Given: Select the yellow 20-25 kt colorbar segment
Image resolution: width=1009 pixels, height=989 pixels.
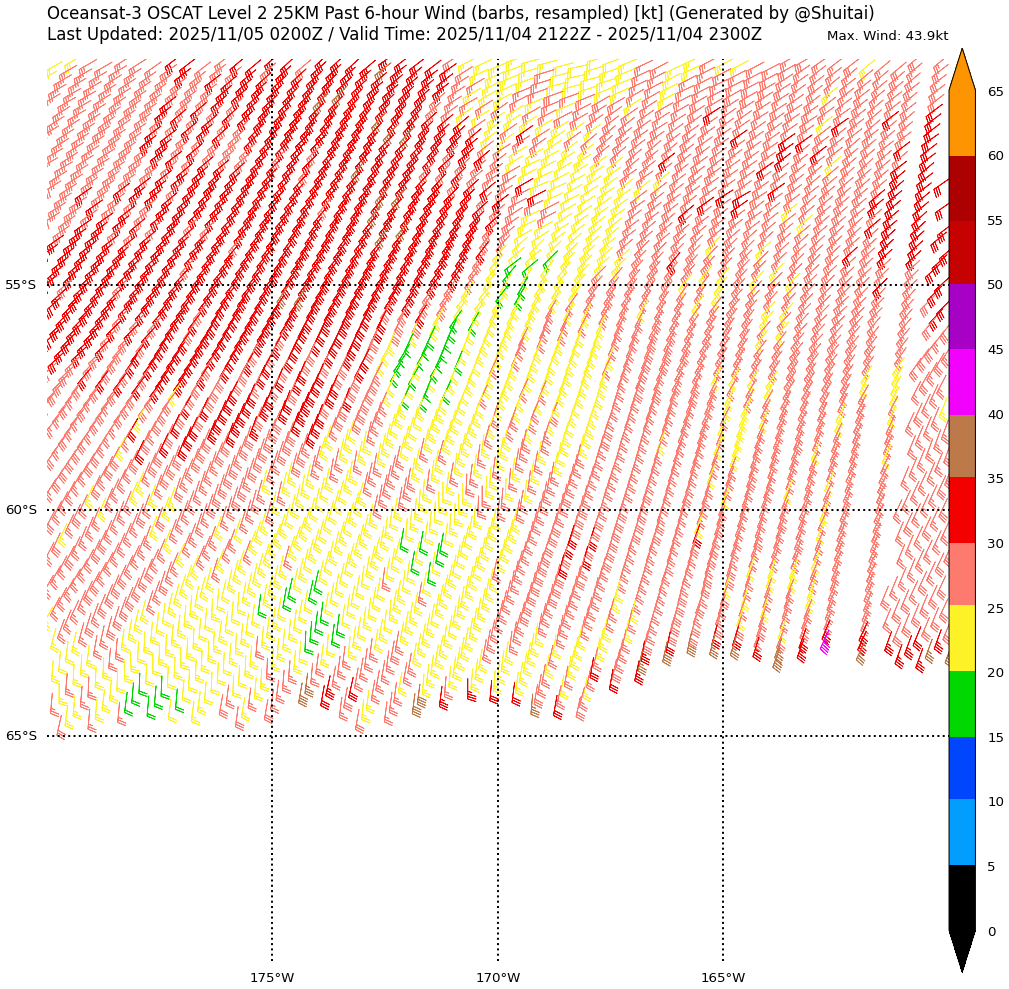Looking at the screenshot, I should 961,638.
